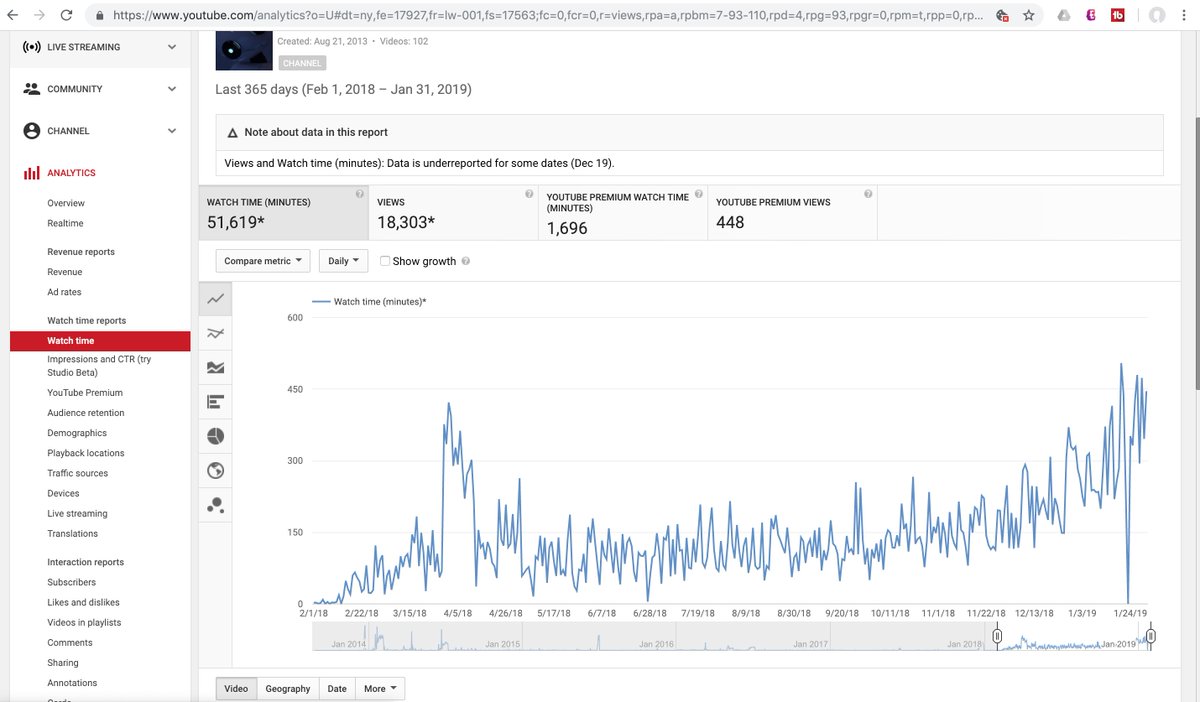Grab the left date range slider handle
1200x702 pixels.
coord(997,636)
